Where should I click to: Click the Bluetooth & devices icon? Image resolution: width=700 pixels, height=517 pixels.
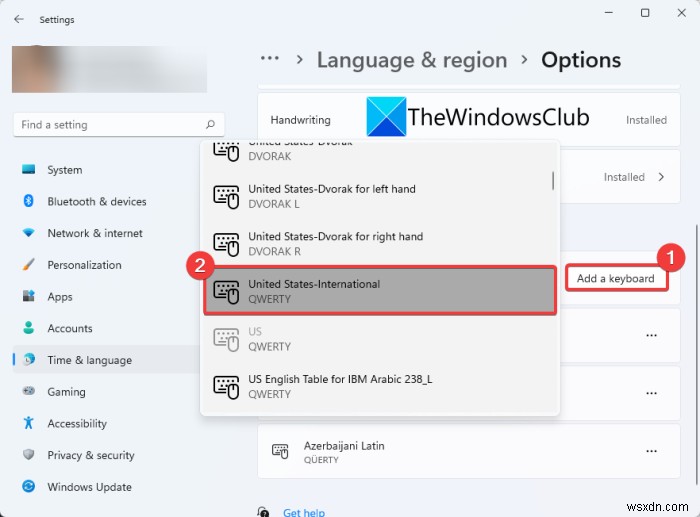coord(29,201)
